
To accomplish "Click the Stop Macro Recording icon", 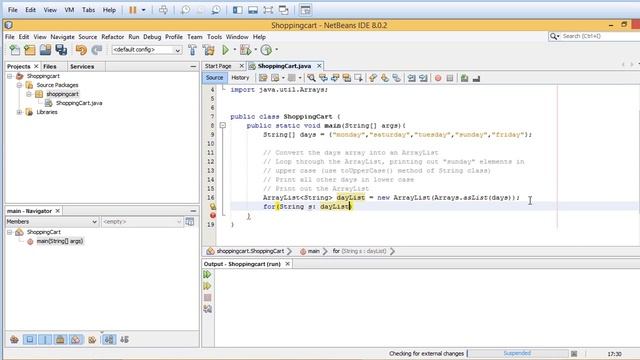I will click(450, 78).
